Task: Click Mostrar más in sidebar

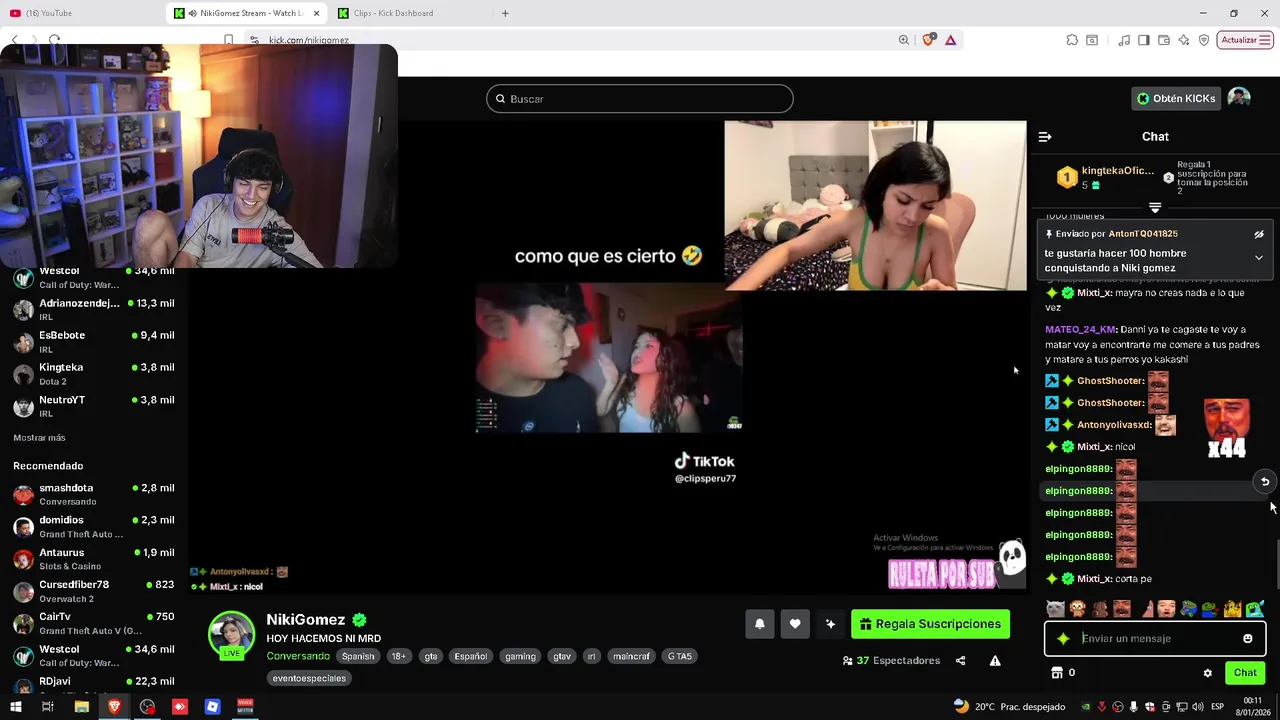Action: 39,438
